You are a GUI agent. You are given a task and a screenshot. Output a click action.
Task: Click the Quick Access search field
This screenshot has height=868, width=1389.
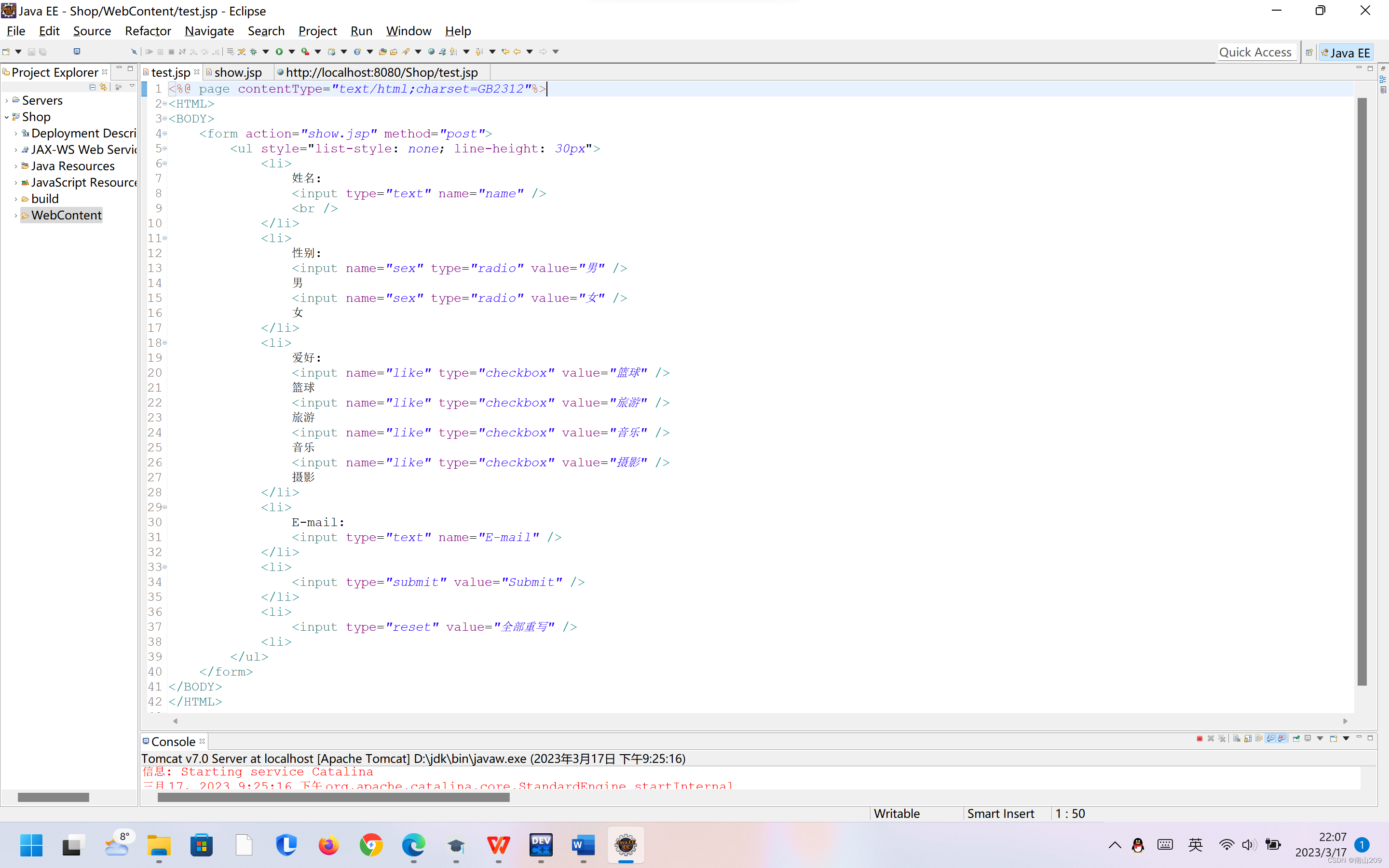(x=1255, y=52)
